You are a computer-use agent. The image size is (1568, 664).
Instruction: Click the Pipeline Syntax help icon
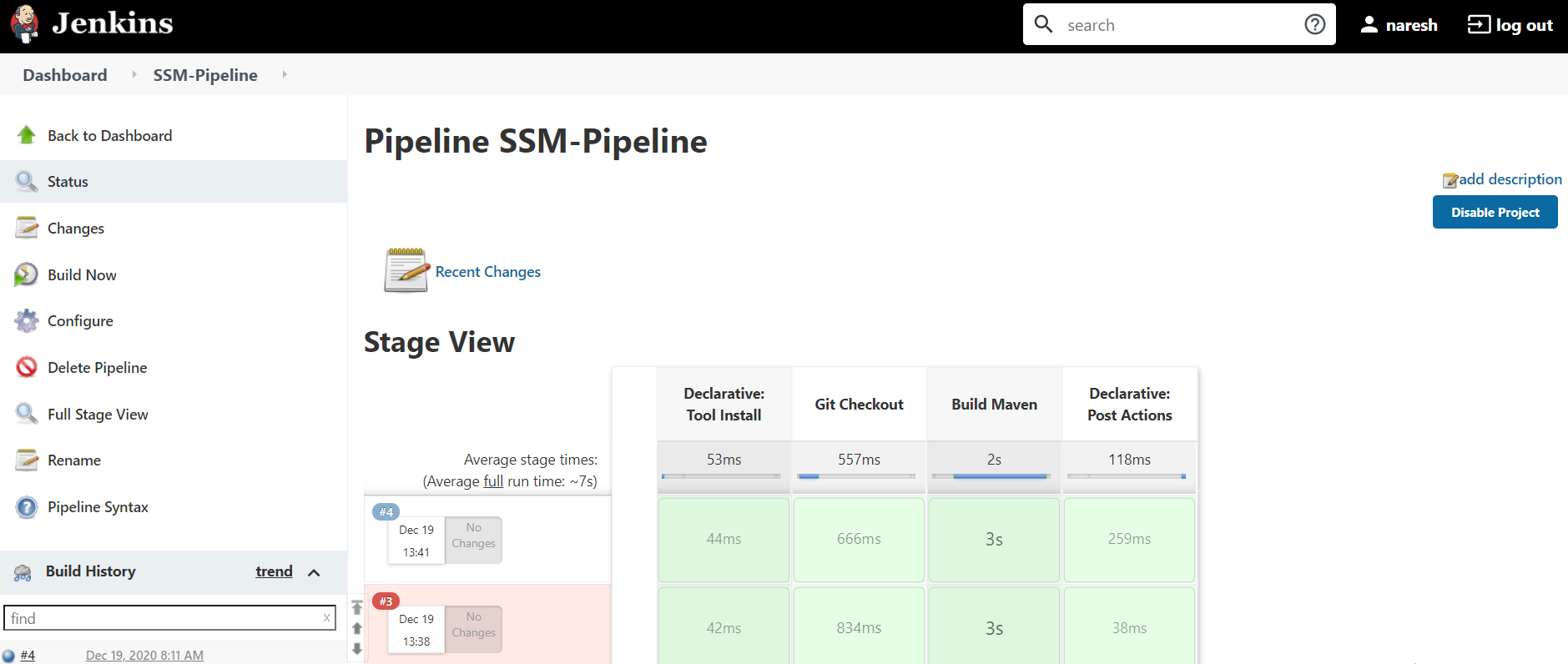(27, 507)
